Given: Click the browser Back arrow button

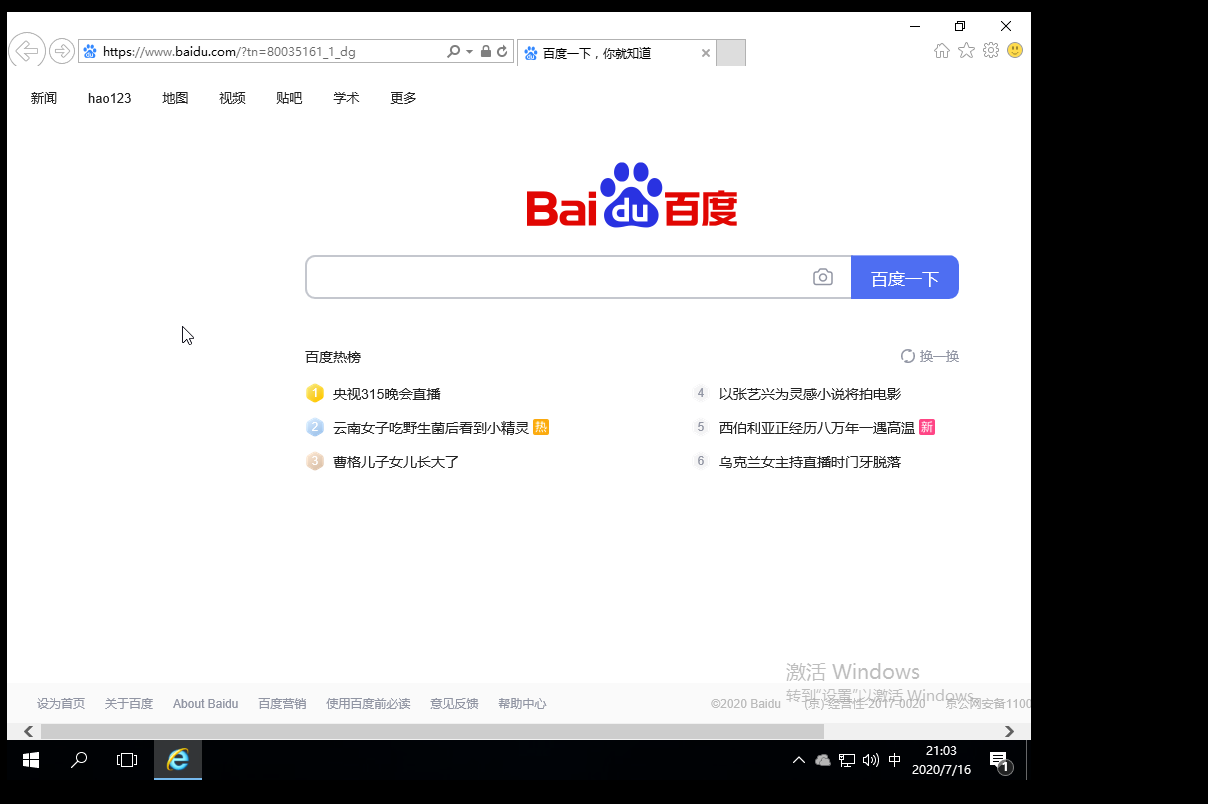Looking at the screenshot, I should (27, 50).
